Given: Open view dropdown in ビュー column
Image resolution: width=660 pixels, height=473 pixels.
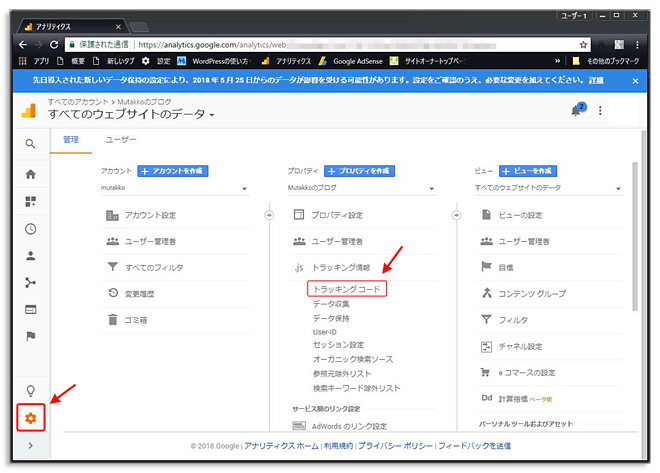Looking at the screenshot, I should click(548, 188).
